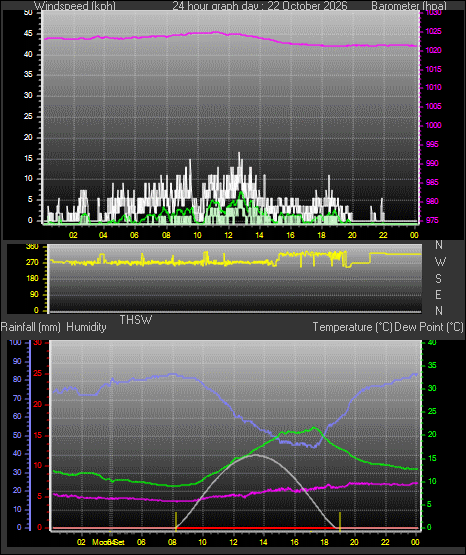Click the "24 hour graph day : 22 October 2026" title
The width and height of the screenshot is (466, 555).
(260, 6)
